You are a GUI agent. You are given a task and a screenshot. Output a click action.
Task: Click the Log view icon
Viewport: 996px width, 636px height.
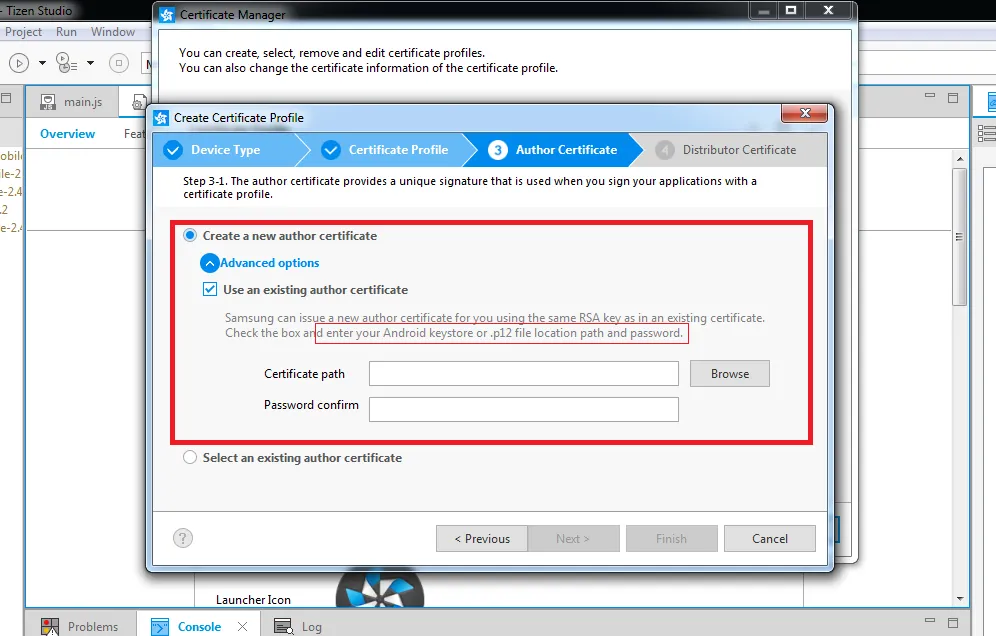coord(283,626)
